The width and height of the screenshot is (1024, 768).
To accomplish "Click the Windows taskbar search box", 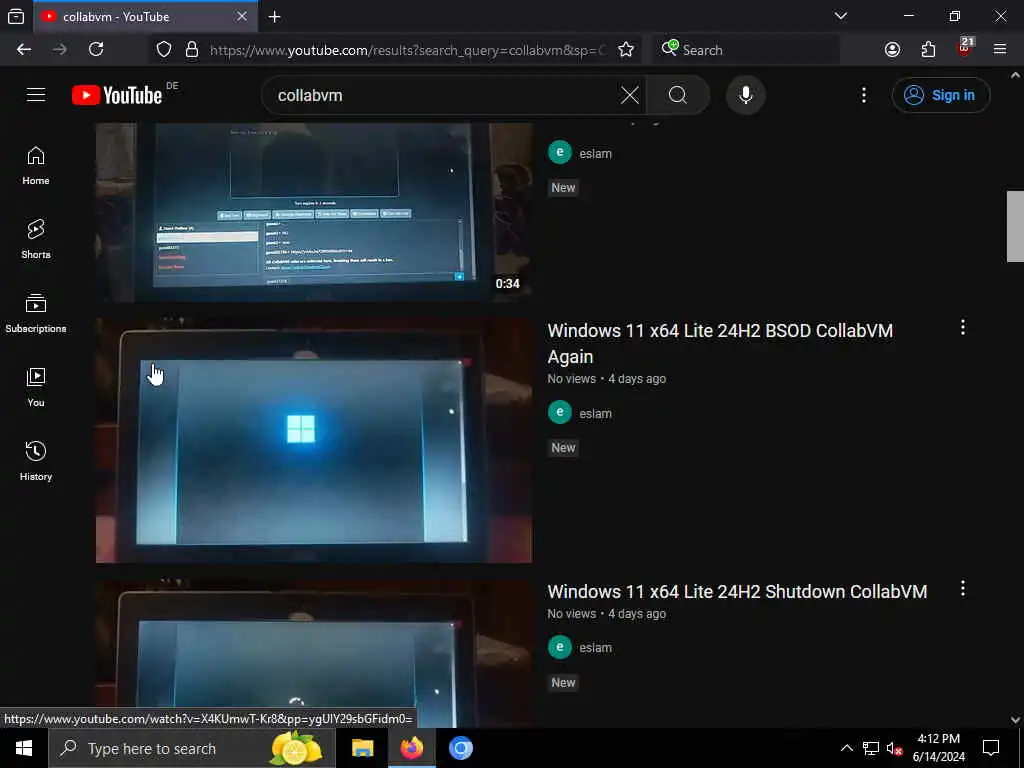I will point(191,748).
